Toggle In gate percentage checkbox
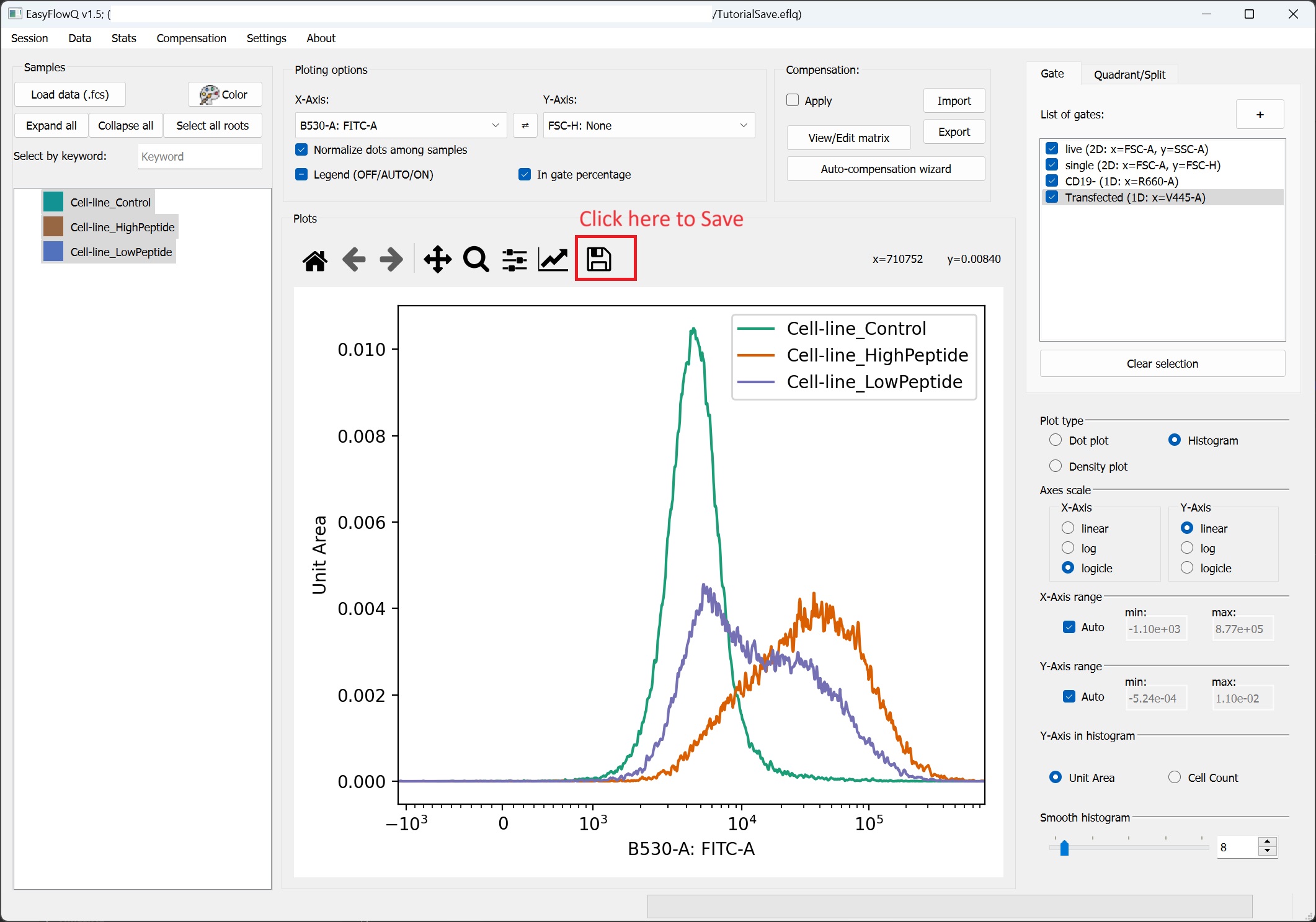 pos(525,174)
